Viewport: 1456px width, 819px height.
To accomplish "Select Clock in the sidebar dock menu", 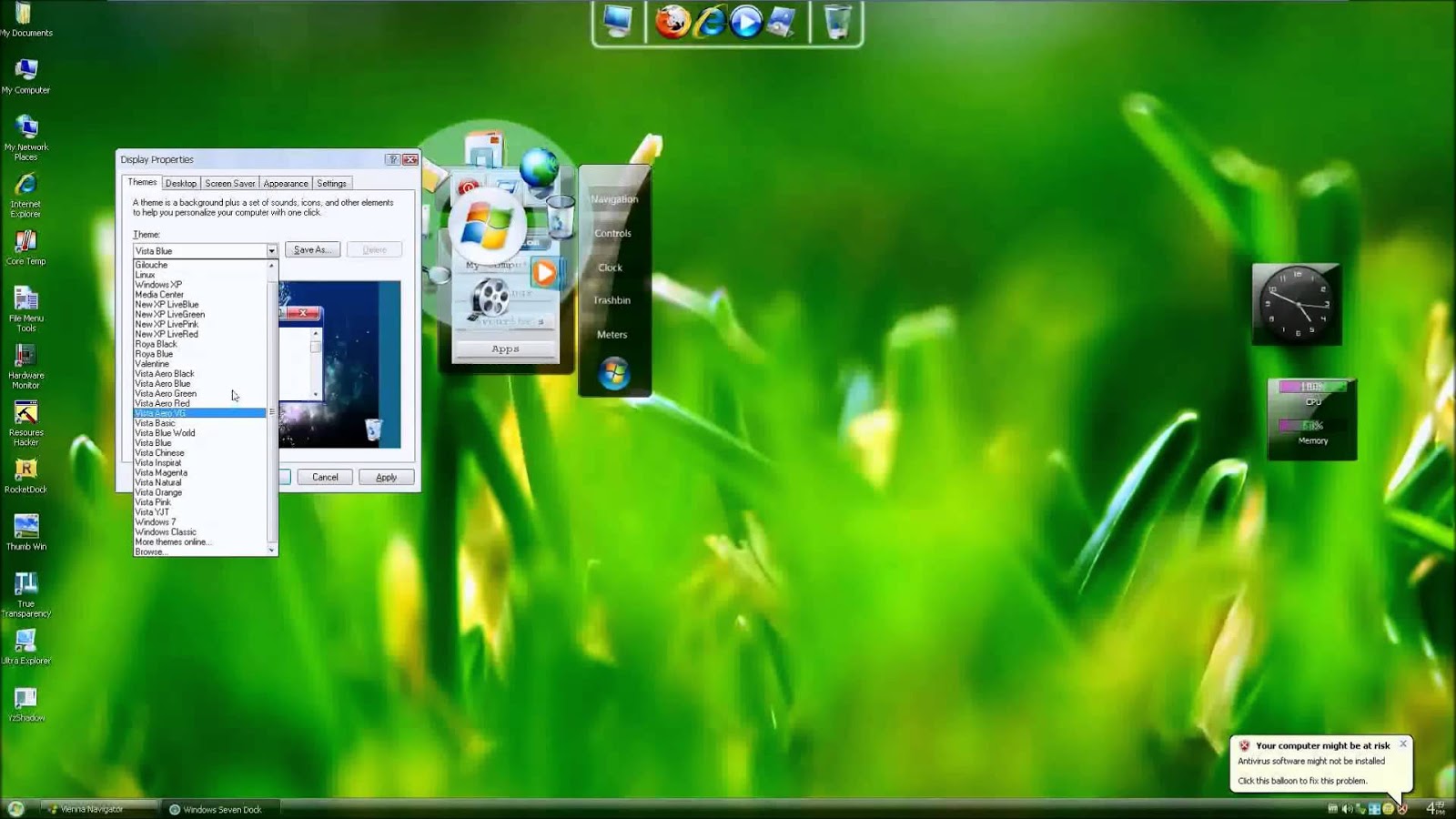I will (x=610, y=267).
